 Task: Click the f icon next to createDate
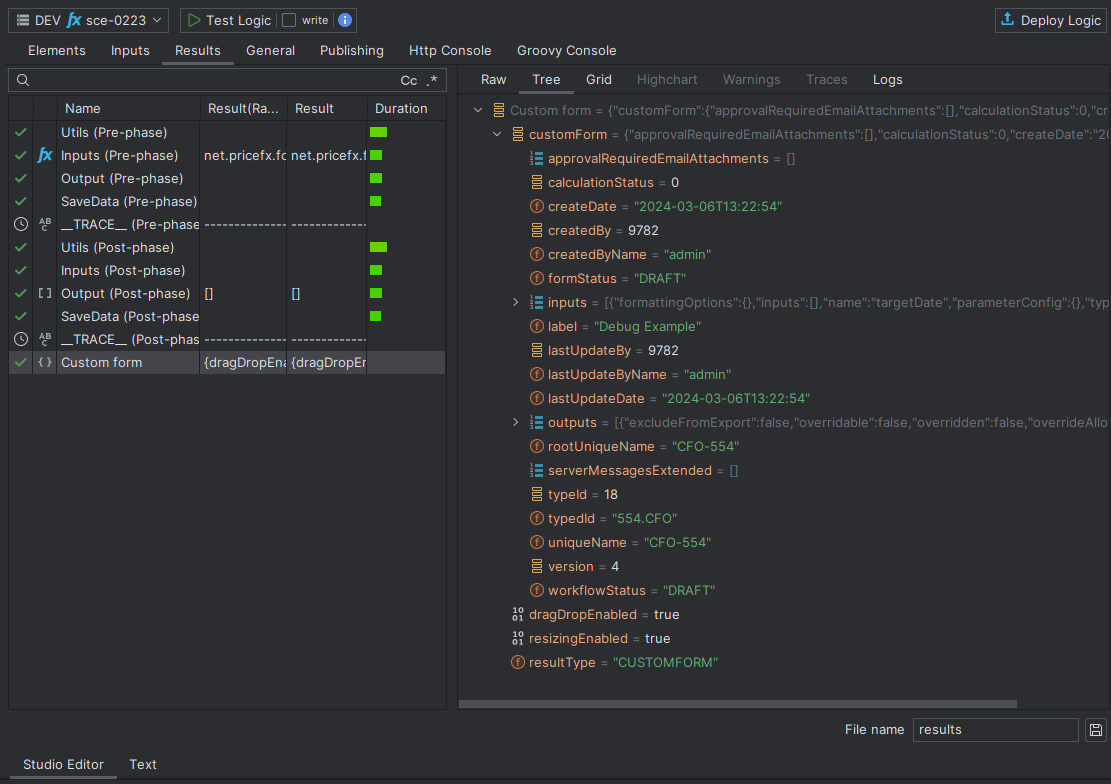pyautogui.click(x=536, y=206)
